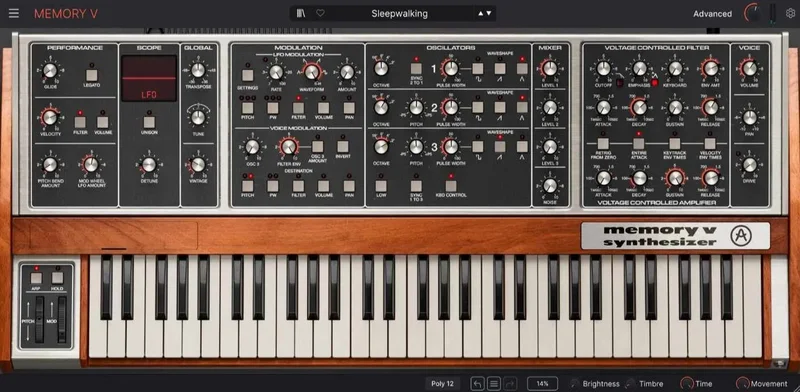
Task: Enable oscillator 2 square waveshape
Action: click(x=478, y=107)
